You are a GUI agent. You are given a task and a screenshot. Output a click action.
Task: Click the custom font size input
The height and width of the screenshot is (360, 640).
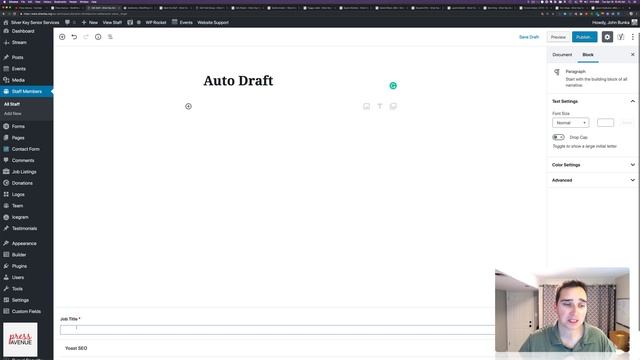[605, 122]
